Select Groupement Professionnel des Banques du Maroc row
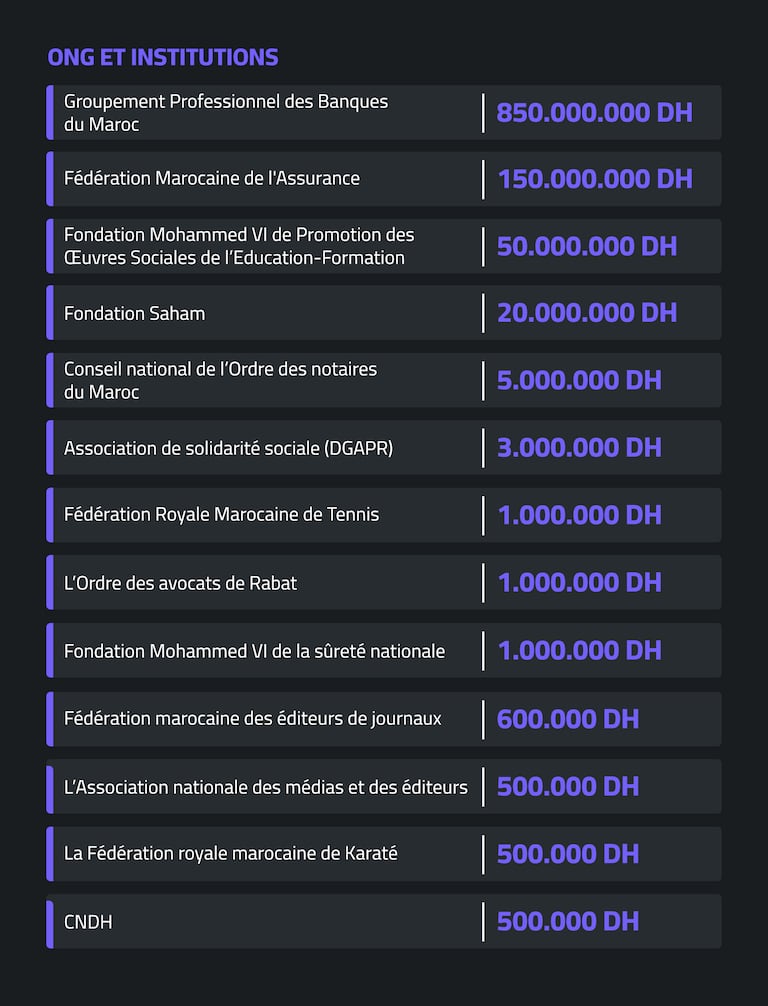The width and height of the screenshot is (768, 1006). (x=226, y=113)
